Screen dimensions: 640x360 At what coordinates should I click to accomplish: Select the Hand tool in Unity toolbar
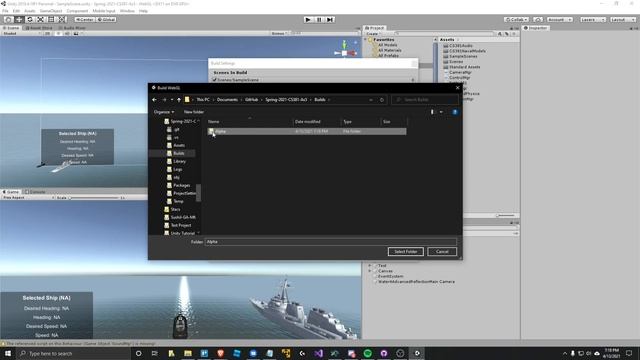point(8,20)
